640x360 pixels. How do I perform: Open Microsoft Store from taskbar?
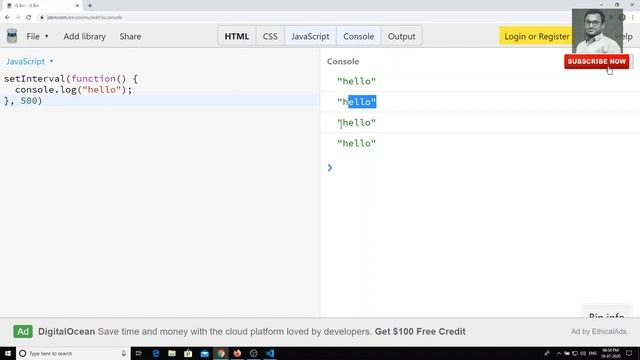[x=188, y=353]
